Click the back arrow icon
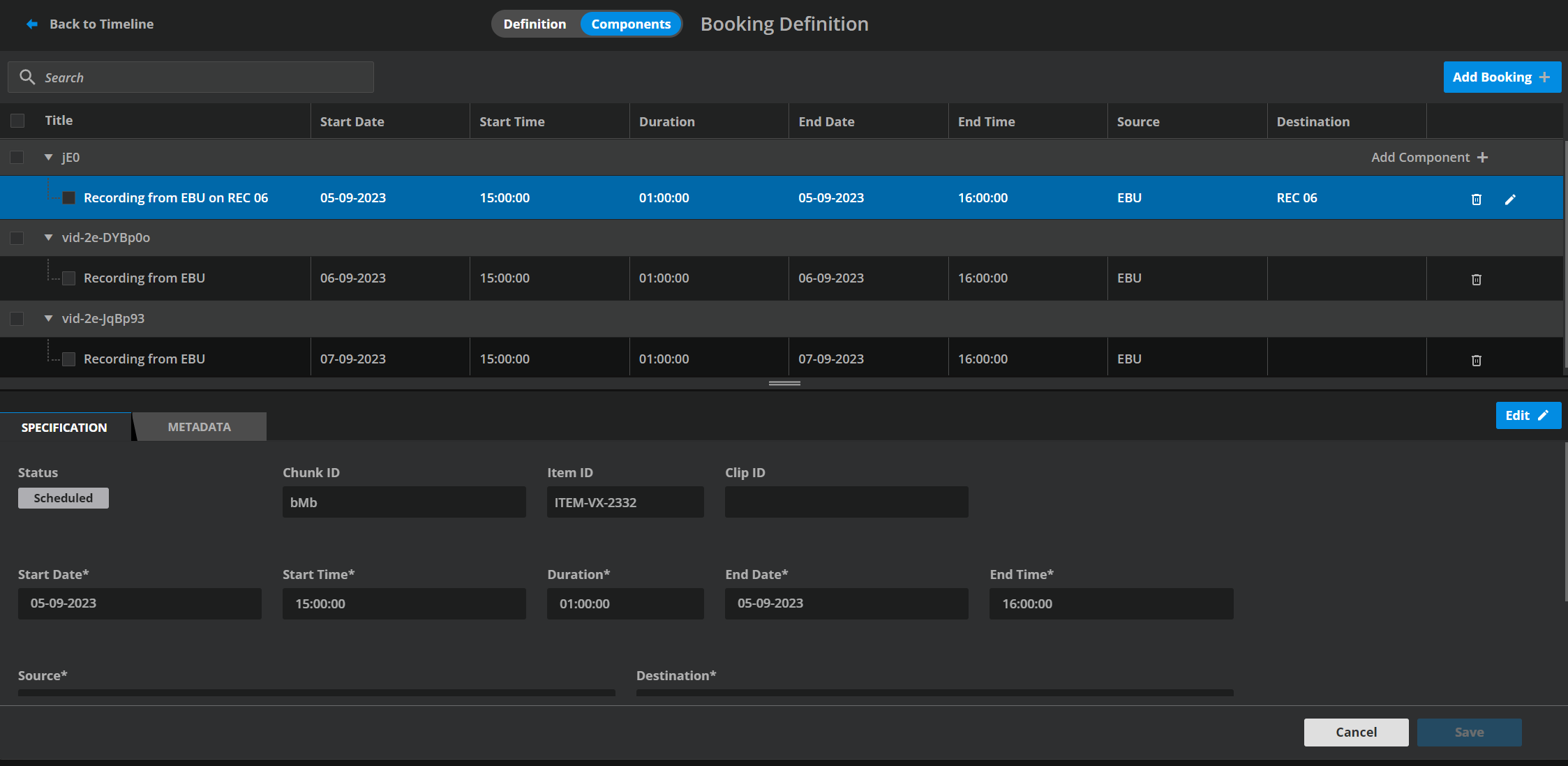Screen dimensions: 1568x766 (31, 24)
